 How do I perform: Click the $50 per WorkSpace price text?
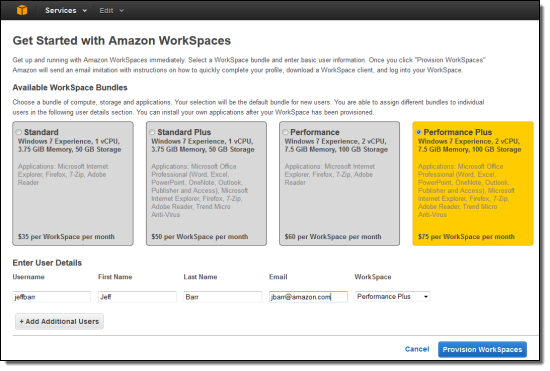click(x=200, y=237)
